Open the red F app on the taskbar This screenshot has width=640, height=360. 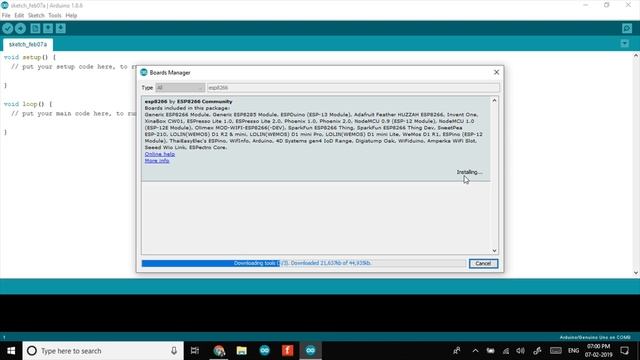pos(287,351)
